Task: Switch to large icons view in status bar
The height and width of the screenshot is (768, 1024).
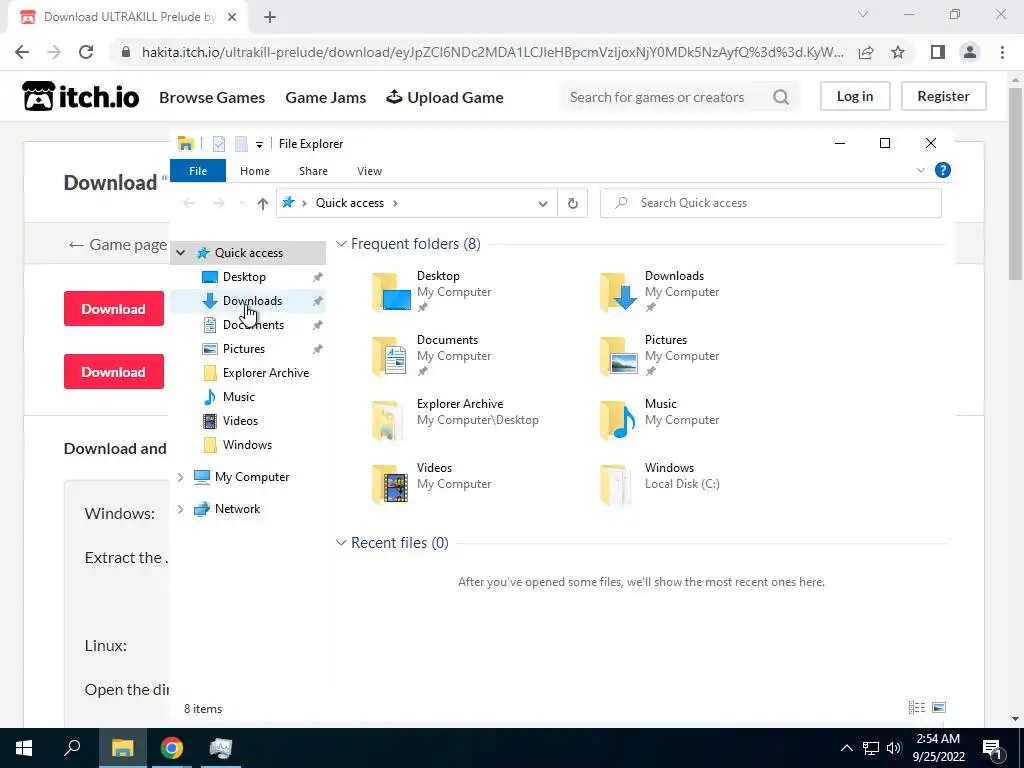Action: coord(939,707)
